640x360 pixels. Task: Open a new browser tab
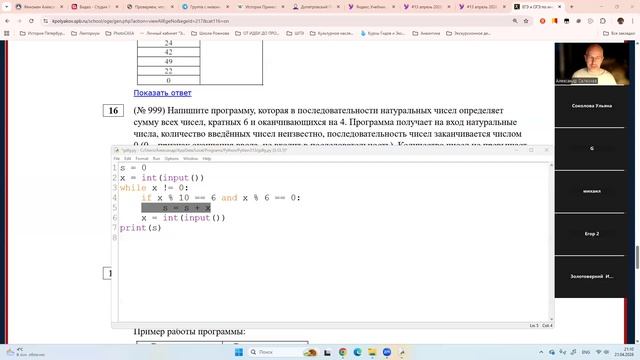click(571, 7)
